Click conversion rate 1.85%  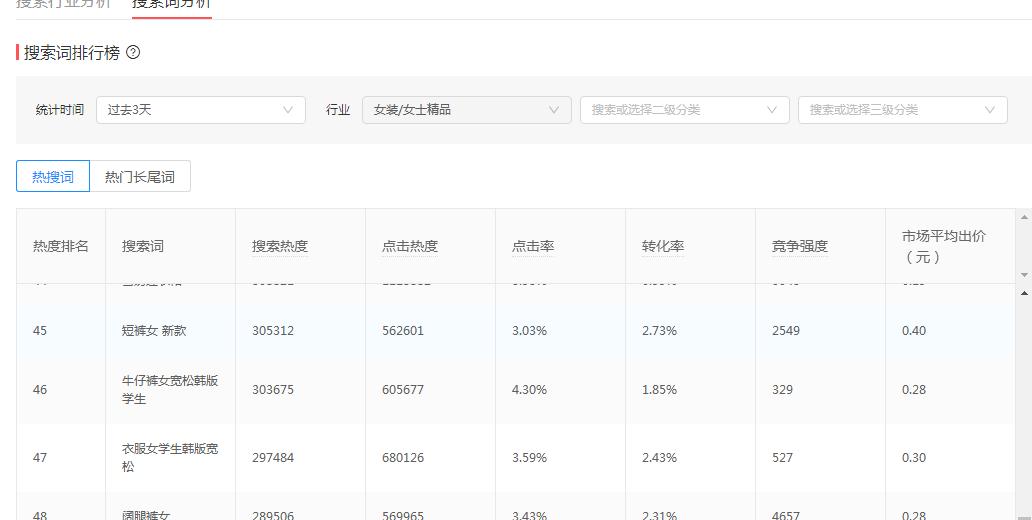pyautogui.click(x=659, y=390)
